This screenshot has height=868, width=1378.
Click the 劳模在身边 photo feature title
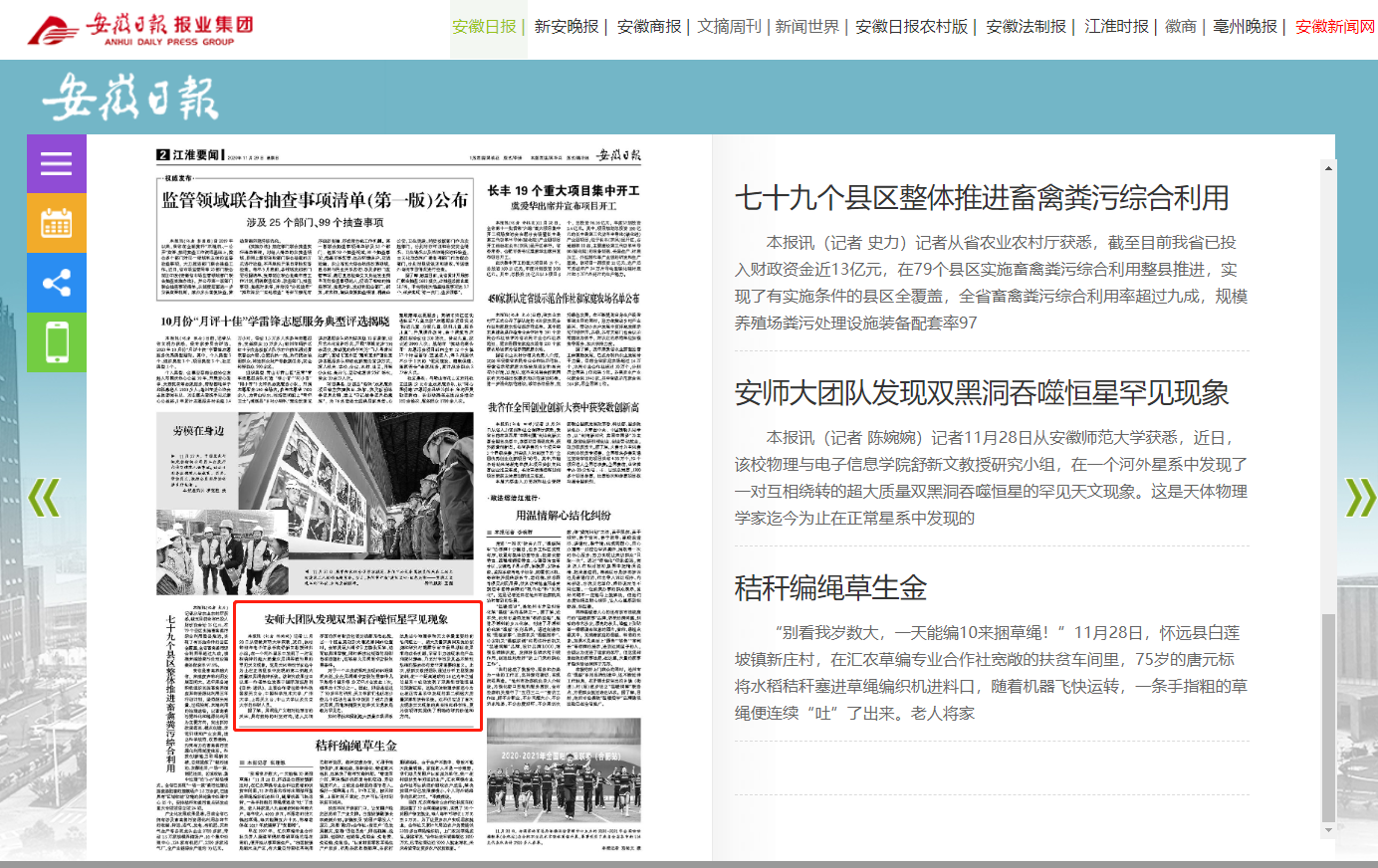pos(198,431)
